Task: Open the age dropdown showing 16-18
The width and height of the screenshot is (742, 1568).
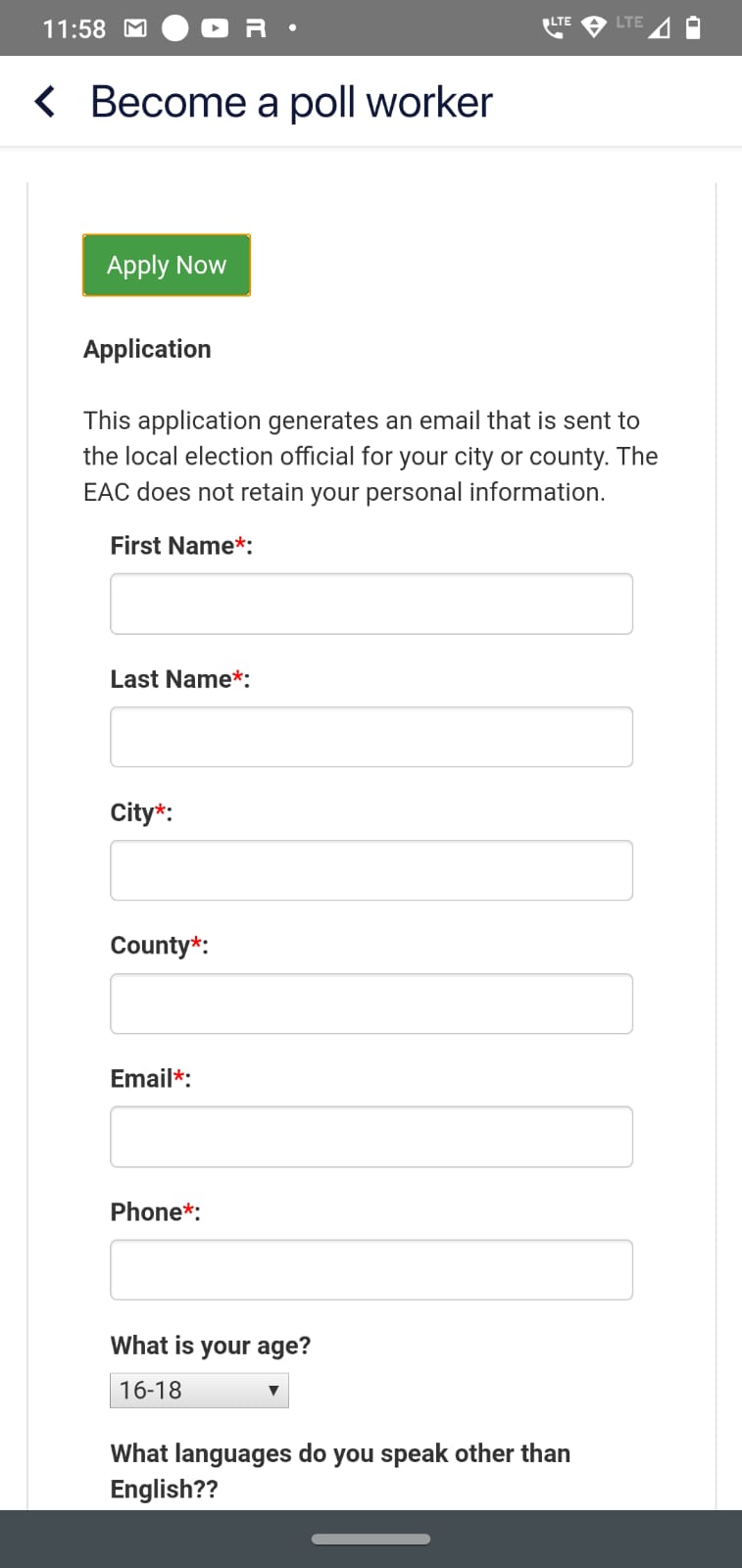Action: (x=199, y=1390)
